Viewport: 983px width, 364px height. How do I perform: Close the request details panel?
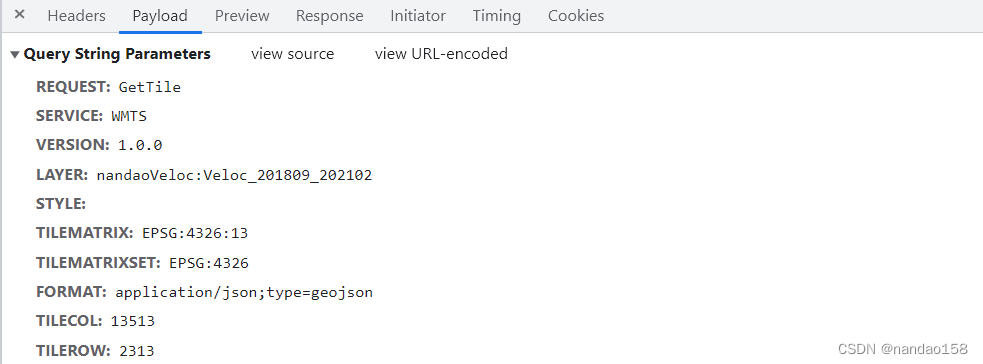click(x=19, y=14)
